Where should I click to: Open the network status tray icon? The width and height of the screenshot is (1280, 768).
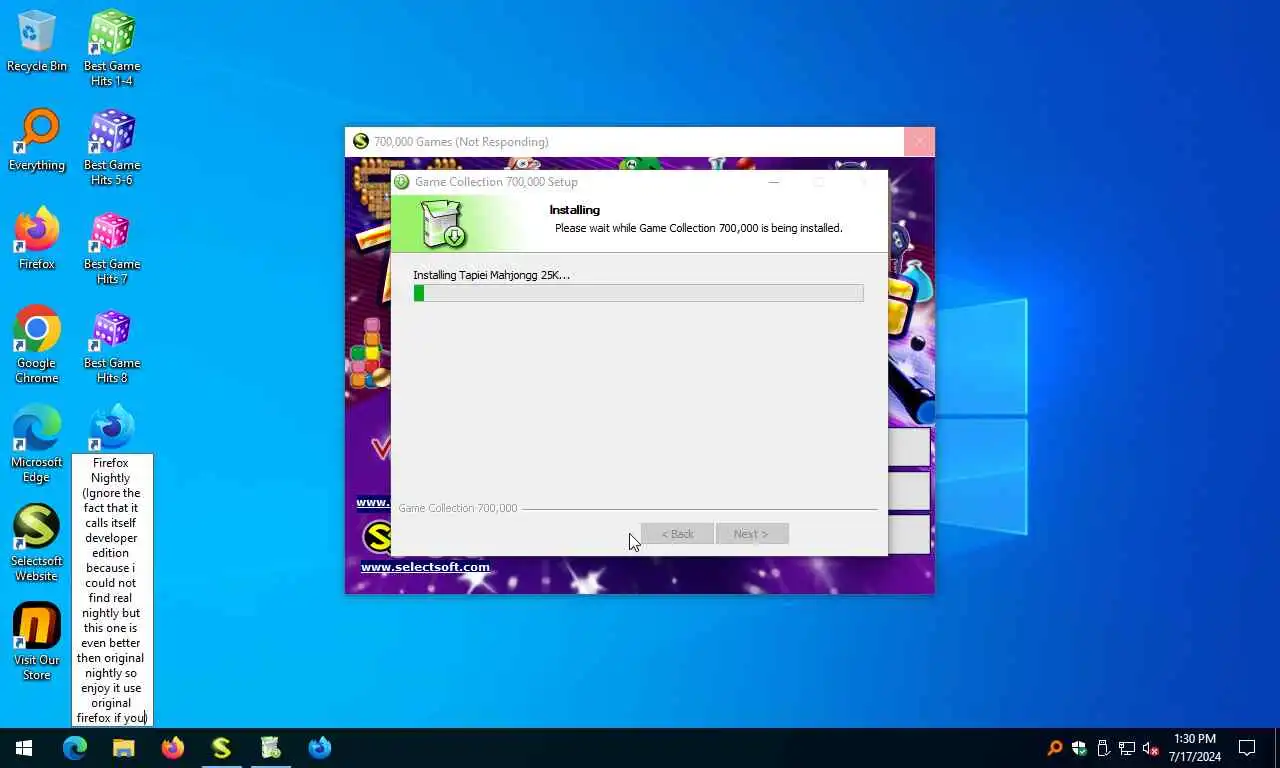click(x=1127, y=748)
